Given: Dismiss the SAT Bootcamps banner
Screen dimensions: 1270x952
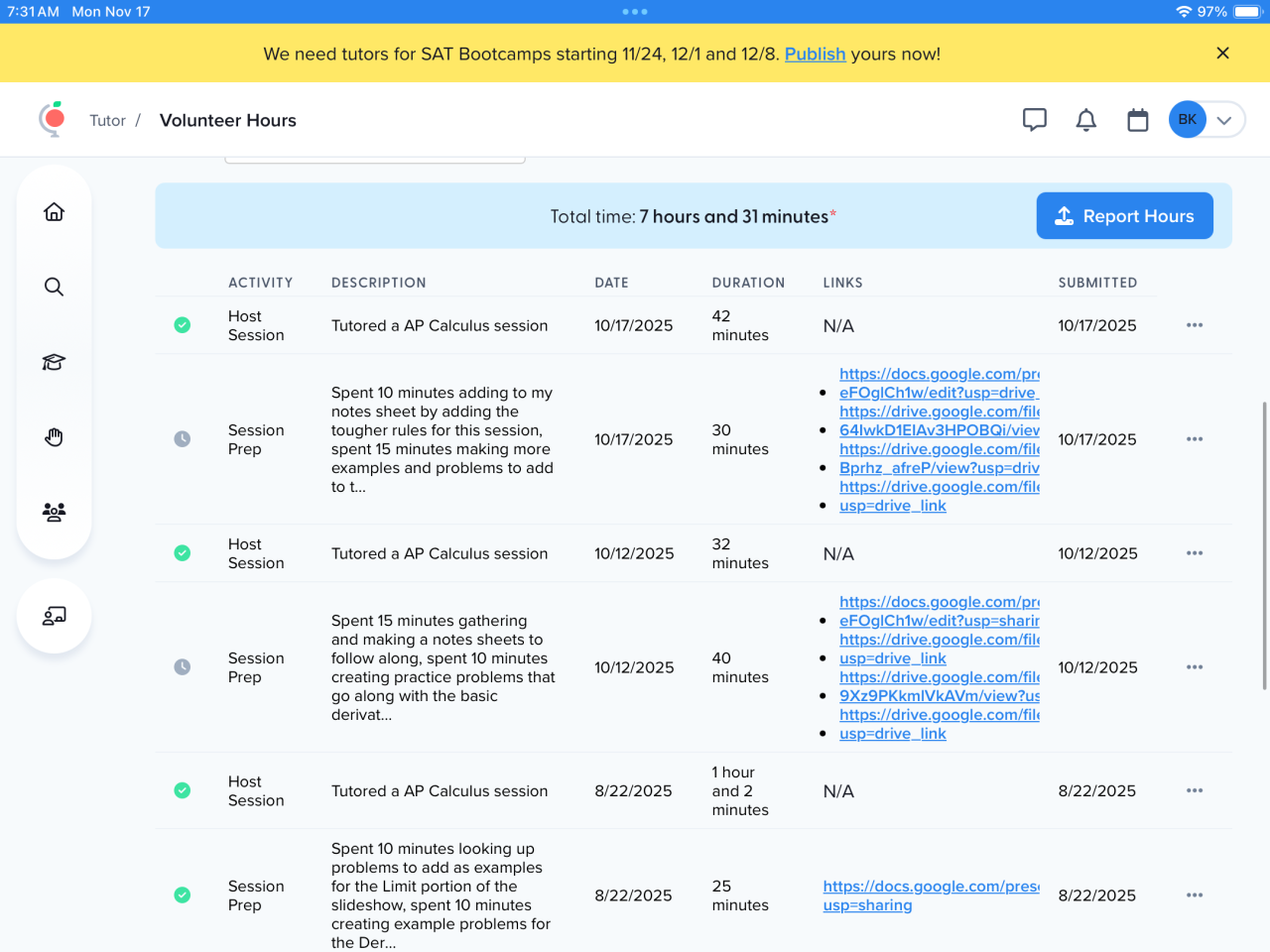Looking at the screenshot, I should coord(1222,54).
